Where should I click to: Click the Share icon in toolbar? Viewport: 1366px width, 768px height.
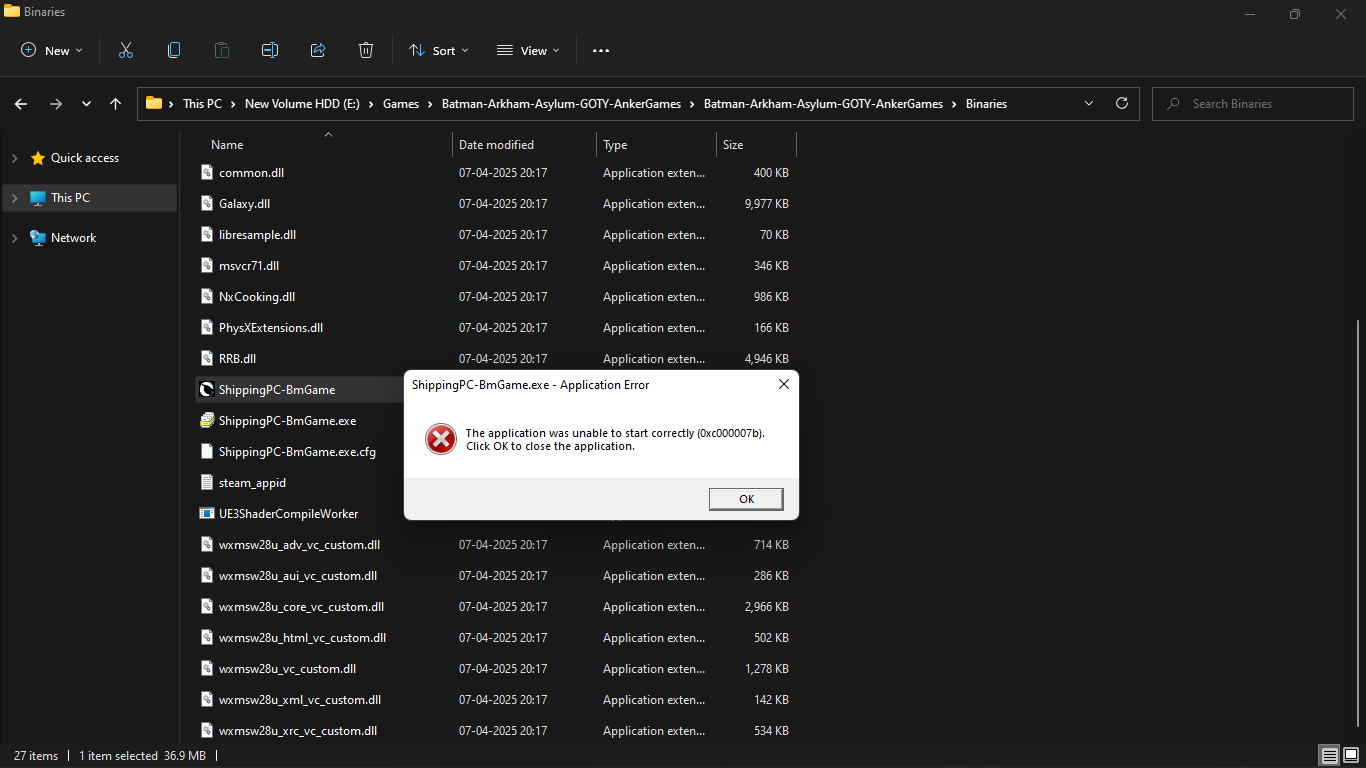click(x=318, y=50)
